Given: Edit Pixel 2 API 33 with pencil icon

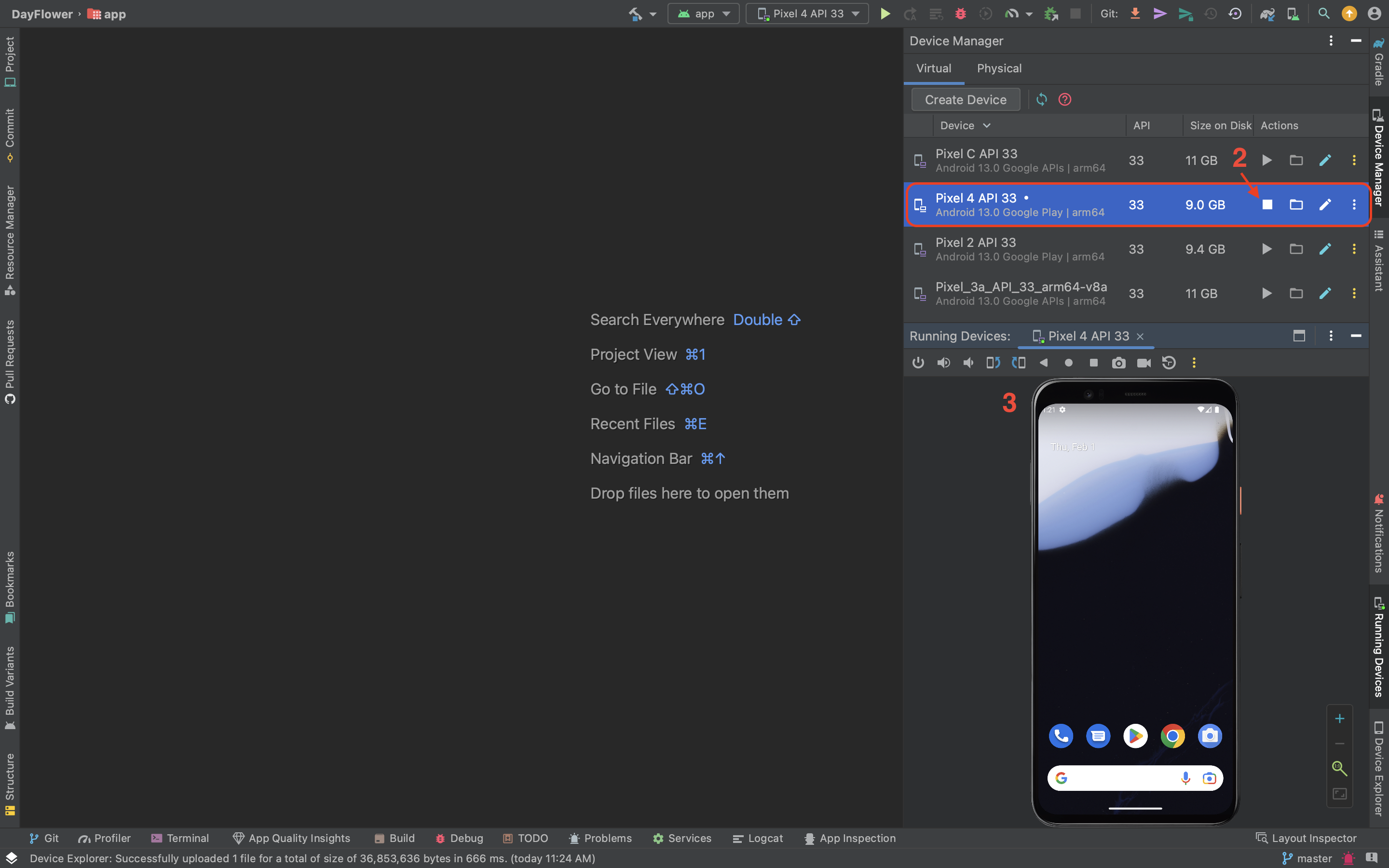Looking at the screenshot, I should [x=1325, y=249].
